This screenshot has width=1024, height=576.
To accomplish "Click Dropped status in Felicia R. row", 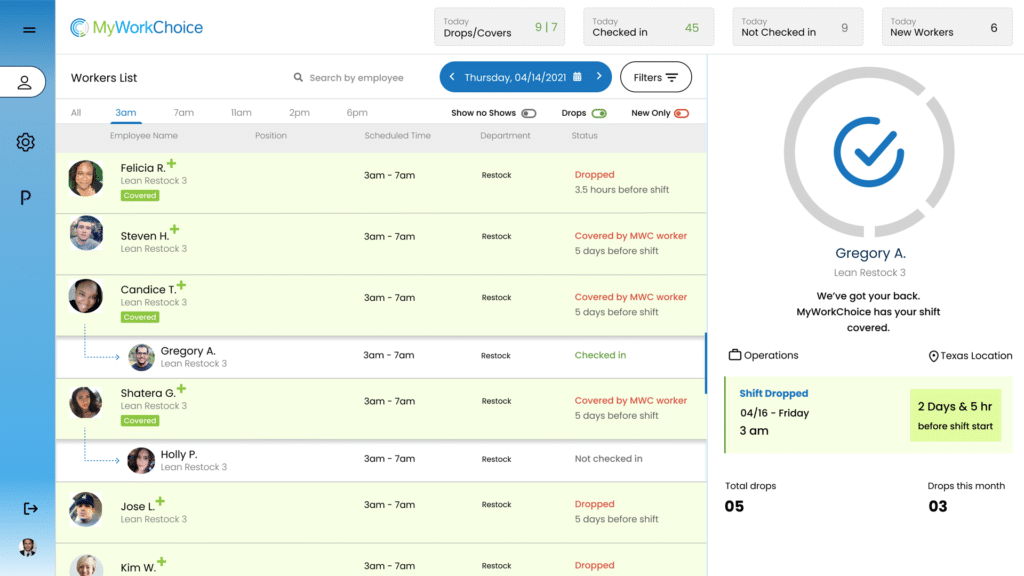I will tap(594, 174).
